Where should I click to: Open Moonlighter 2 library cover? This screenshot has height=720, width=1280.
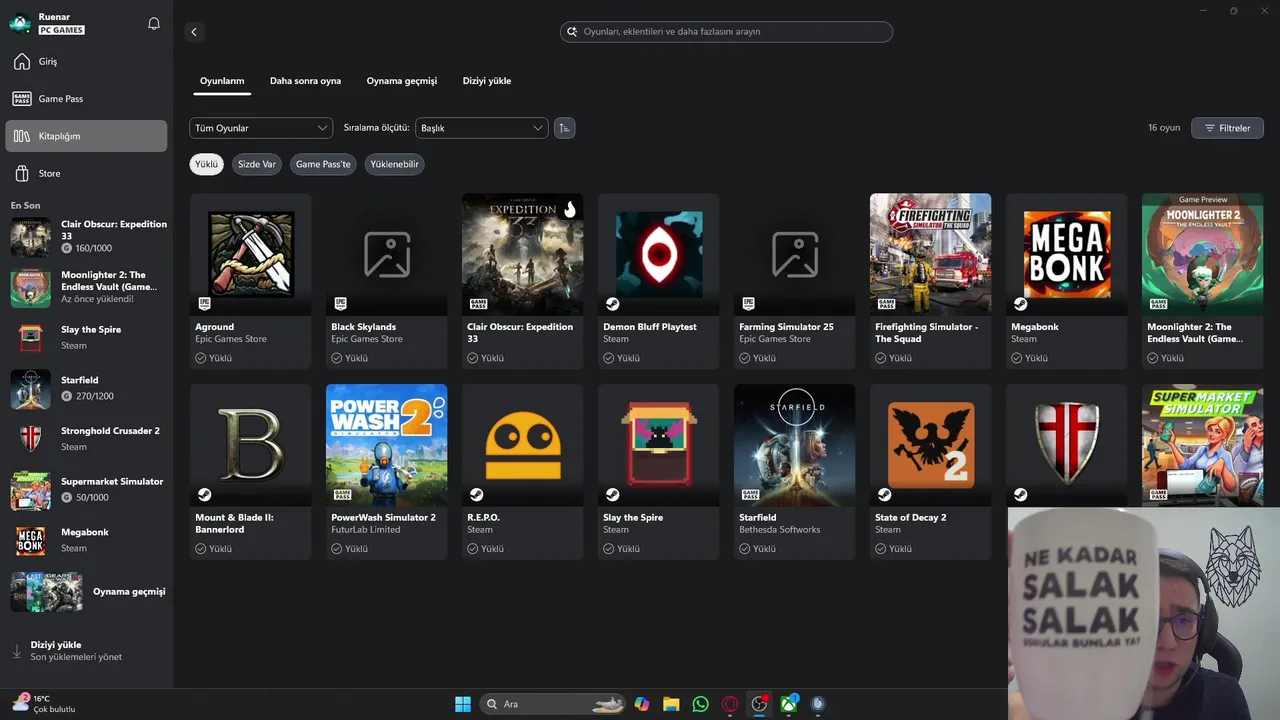(x=1202, y=254)
